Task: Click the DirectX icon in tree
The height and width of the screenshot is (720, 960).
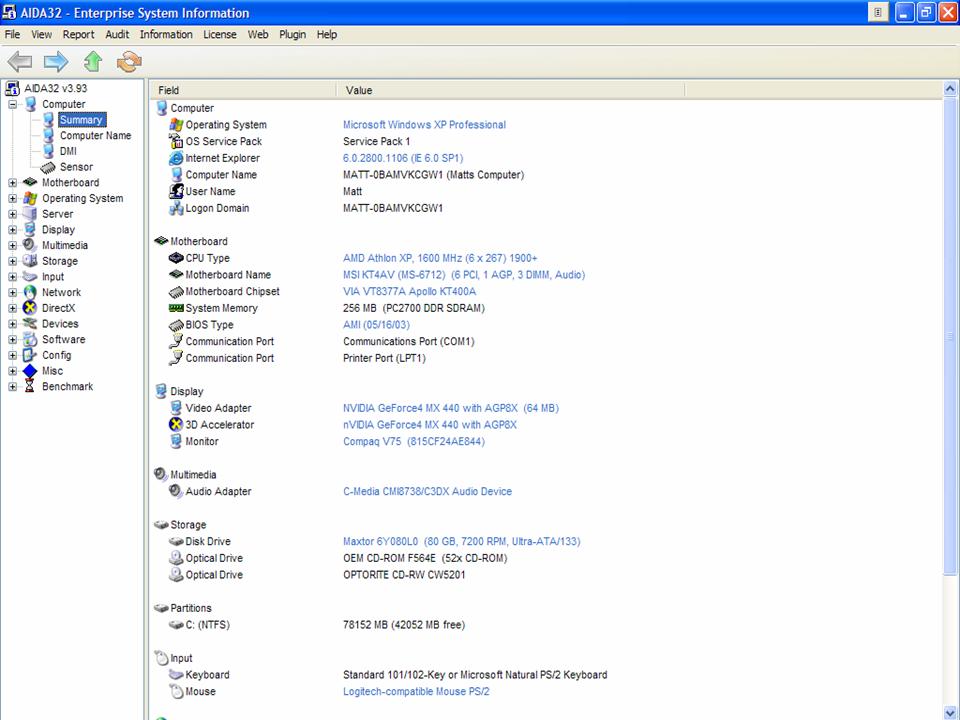Action: [x=29, y=308]
